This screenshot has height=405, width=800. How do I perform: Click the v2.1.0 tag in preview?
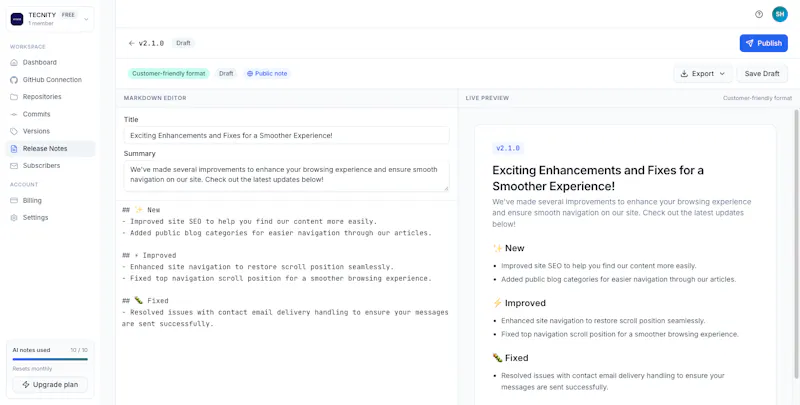coord(508,148)
